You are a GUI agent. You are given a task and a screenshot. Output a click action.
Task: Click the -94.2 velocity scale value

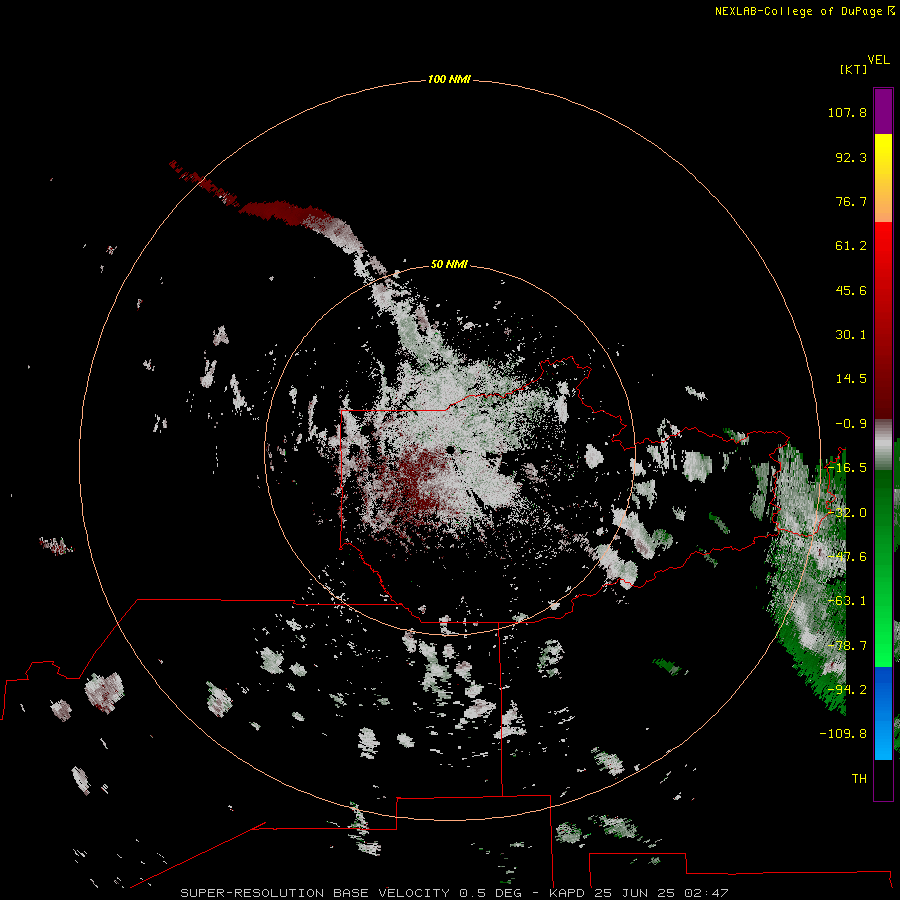pos(847,690)
